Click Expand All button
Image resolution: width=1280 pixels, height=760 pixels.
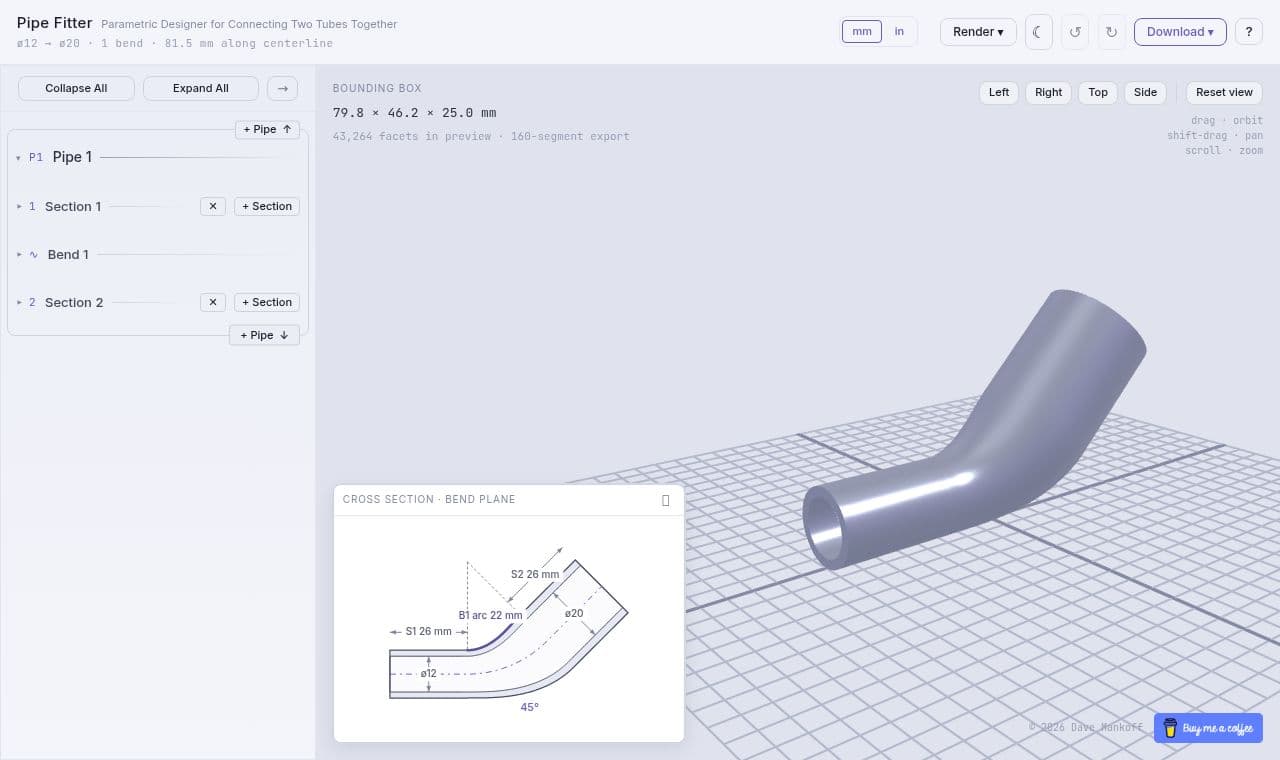[x=201, y=88]
